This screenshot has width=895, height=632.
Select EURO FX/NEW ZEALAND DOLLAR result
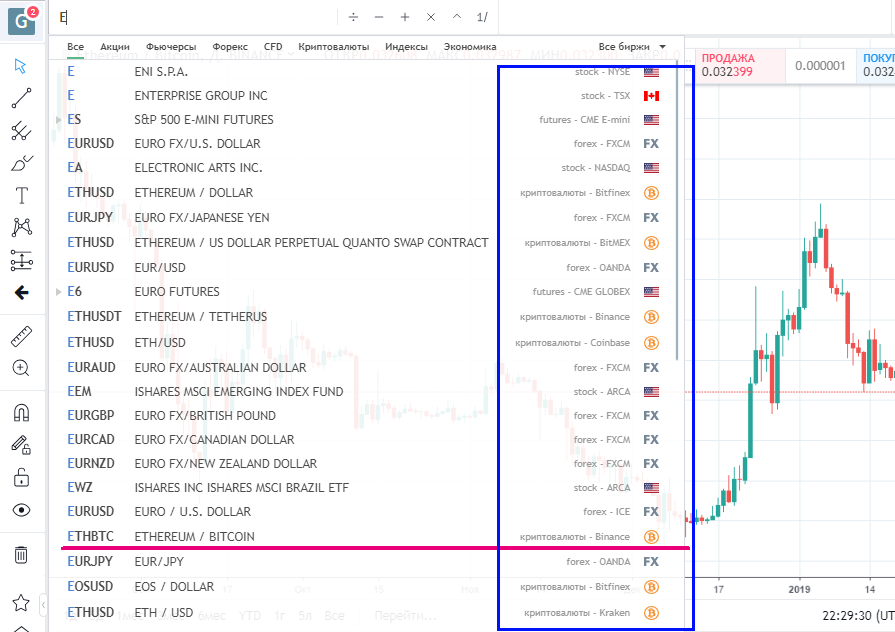click(x=365, y=464)
